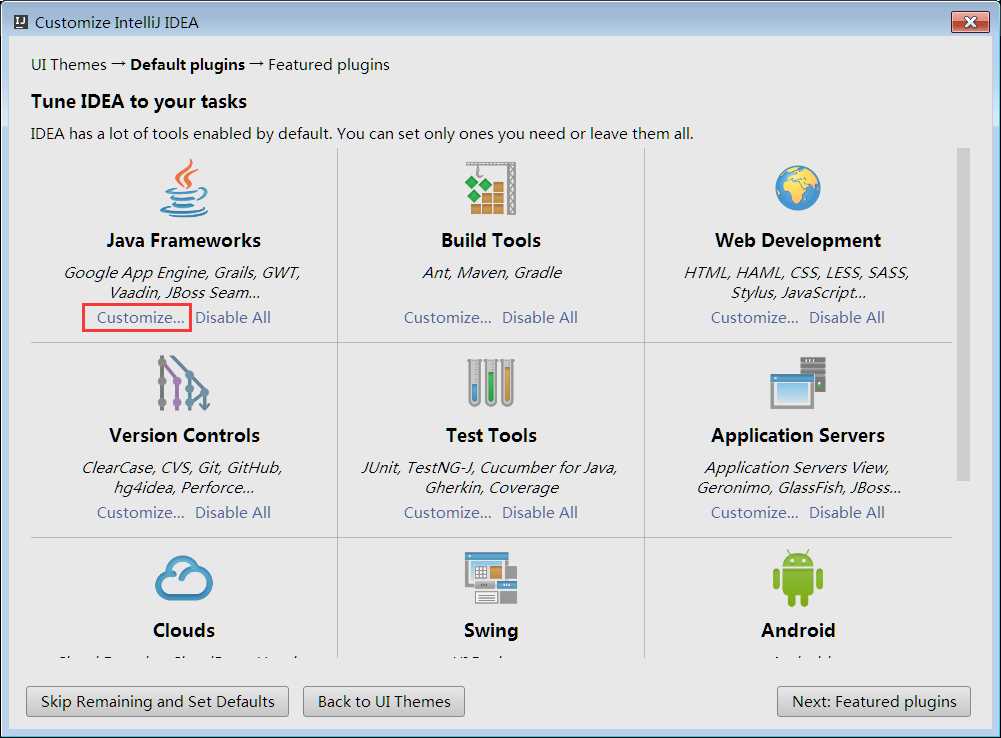Screen dimensions: 1001x738
Task: Go back to UI Themes
Action: (384, 702)
